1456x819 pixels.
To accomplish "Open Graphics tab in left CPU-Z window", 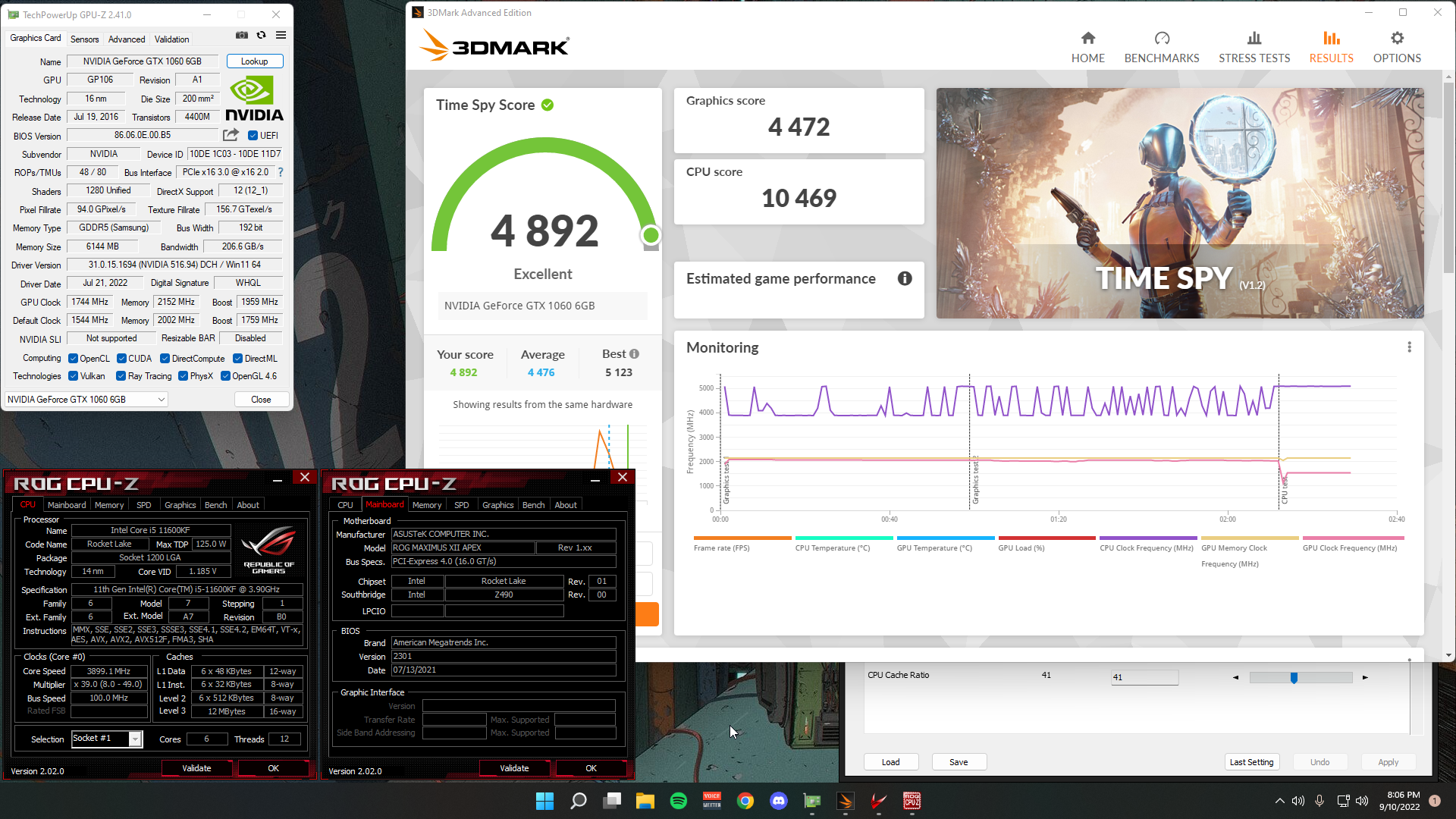I will click(x=180, y=505).
